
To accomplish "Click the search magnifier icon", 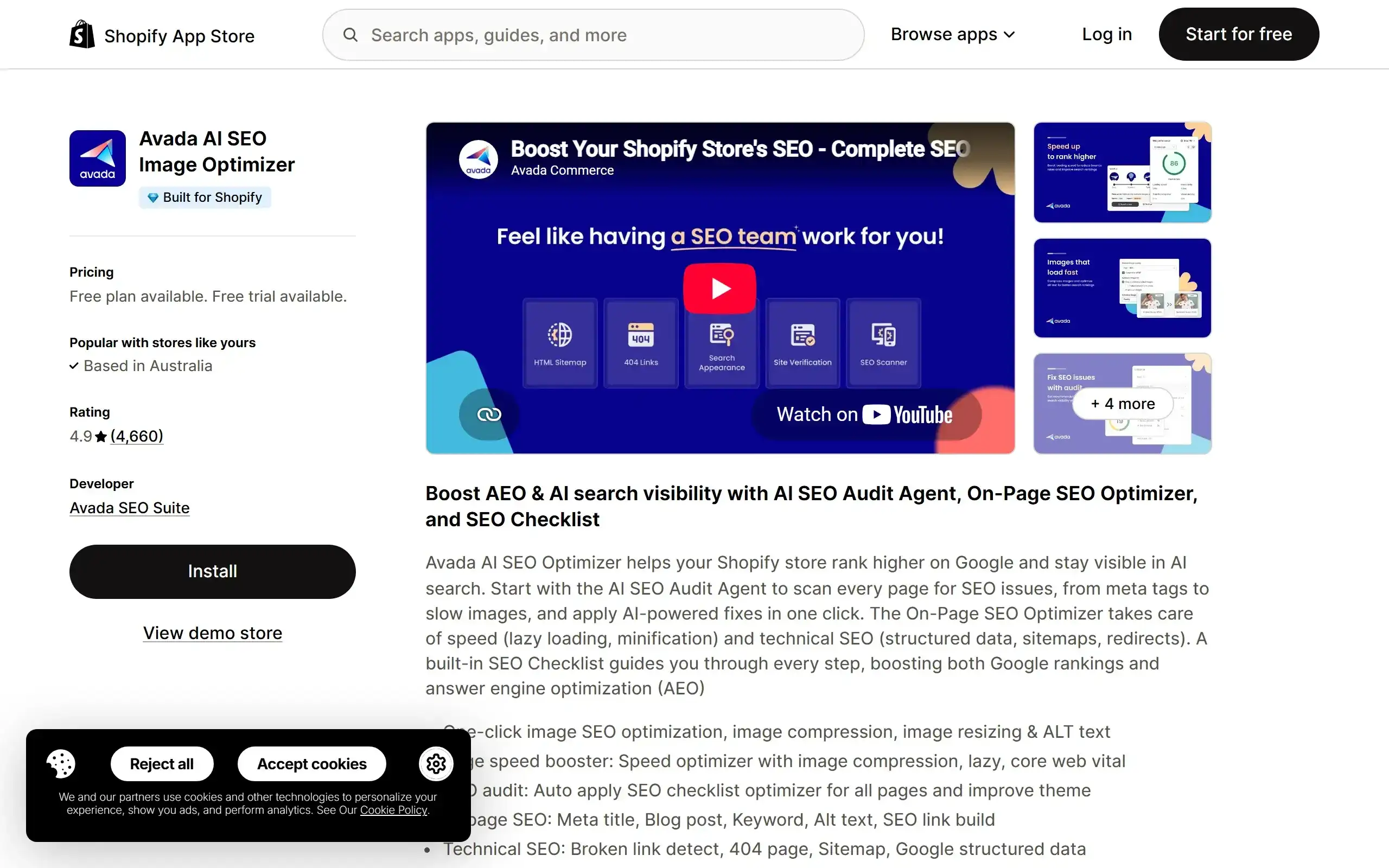I will coord(350,35).
